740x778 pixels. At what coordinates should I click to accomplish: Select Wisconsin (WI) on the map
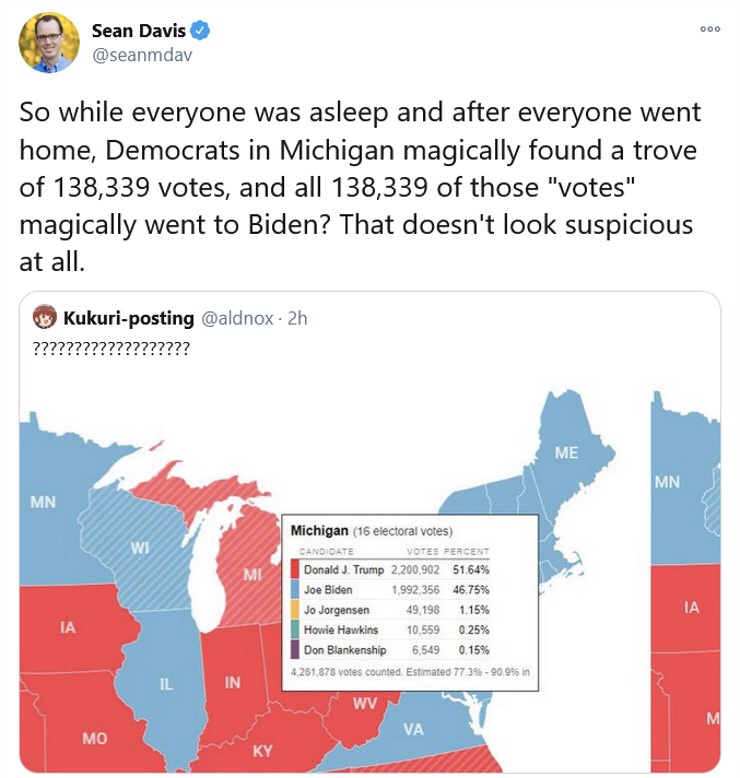tap(139, 548)
